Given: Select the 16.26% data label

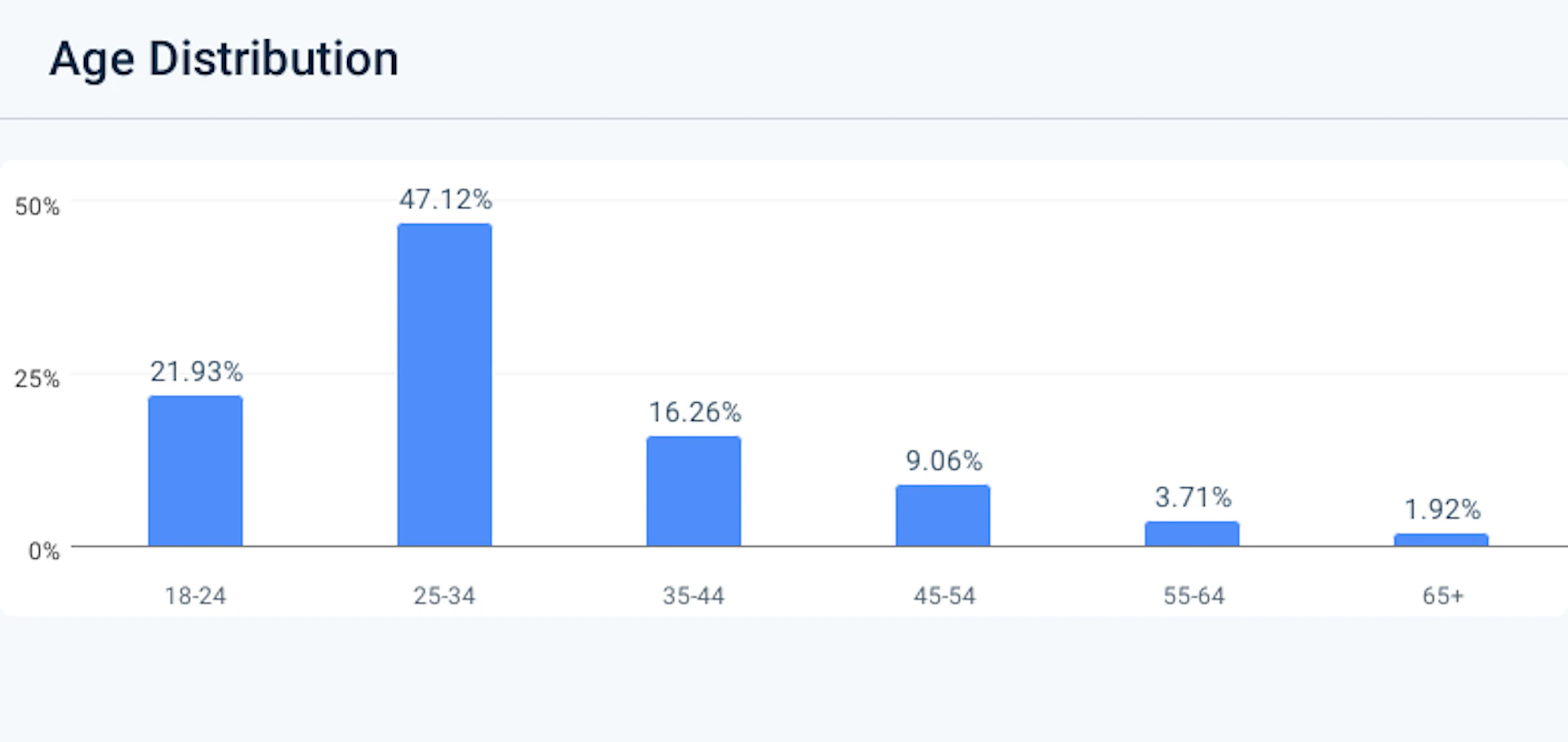Looking at the screenshot, I should (x=694, y=413).
